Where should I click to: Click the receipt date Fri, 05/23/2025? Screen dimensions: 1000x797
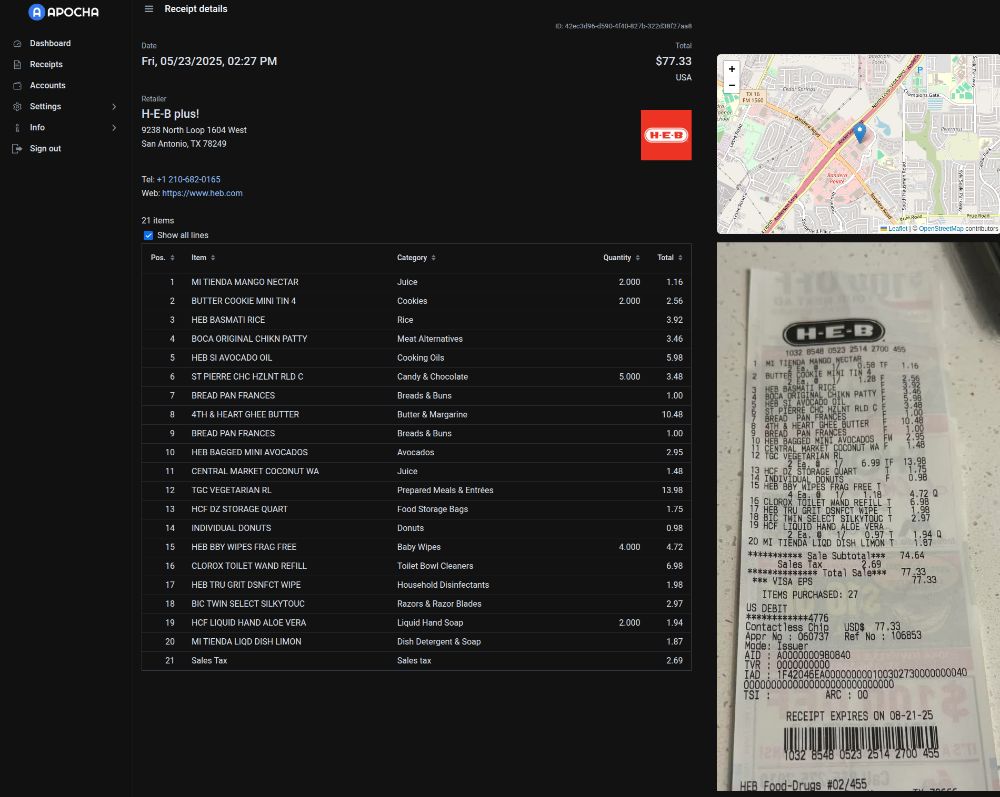coord(209,61)
